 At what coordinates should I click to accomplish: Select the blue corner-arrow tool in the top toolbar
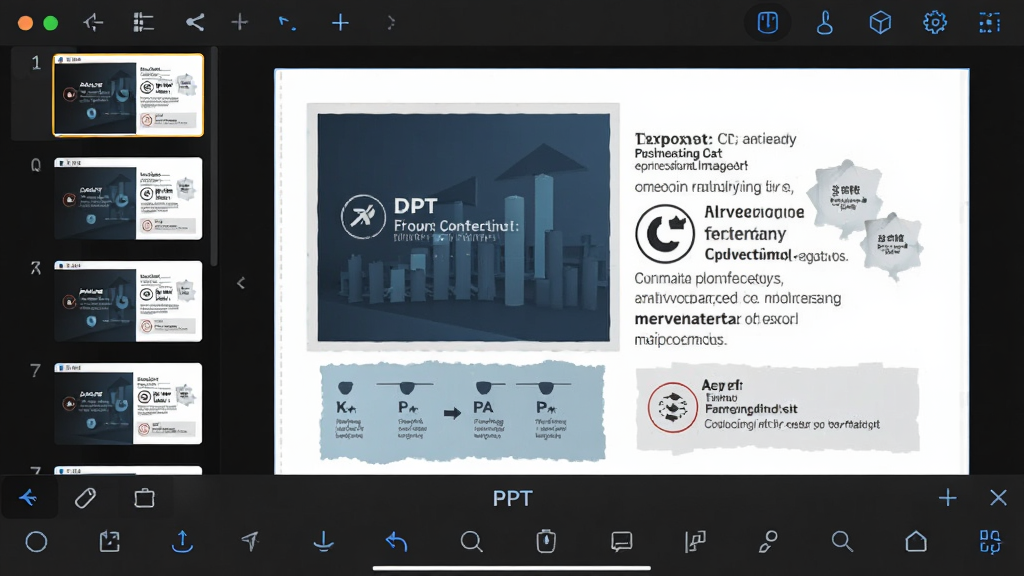(x=287, y=24)
